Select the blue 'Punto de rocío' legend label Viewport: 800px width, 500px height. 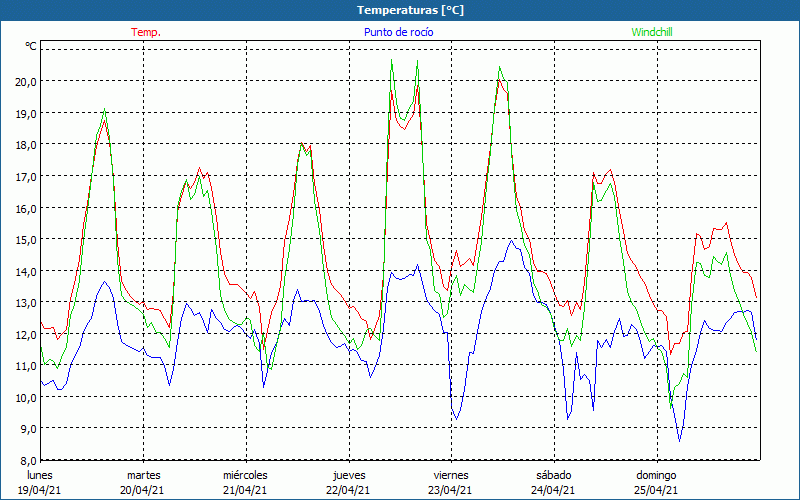point(398,32)
